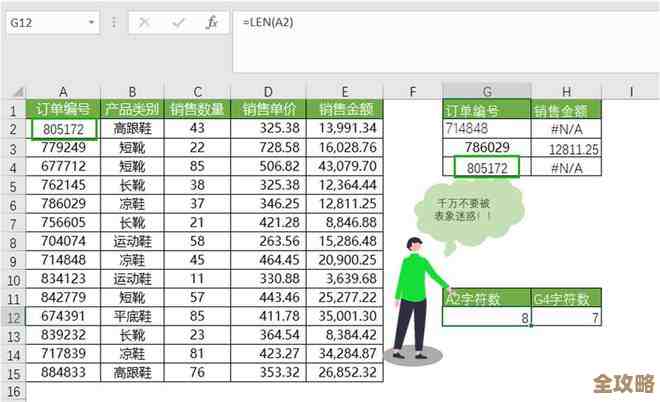Click cell A4 with 677712
Image resolution: width=660 pixels, height=402 pixels.
pyautogui.click(x=63, y=166)
